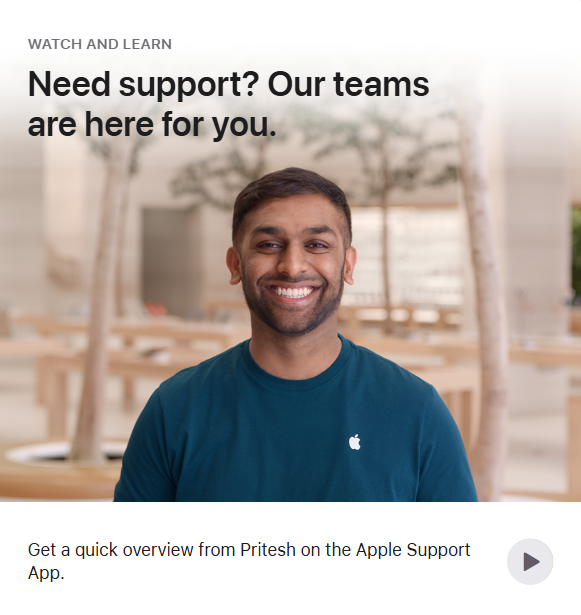
Task: Click the 'are here for you.' headline line
Action: (x=152, y=124)
